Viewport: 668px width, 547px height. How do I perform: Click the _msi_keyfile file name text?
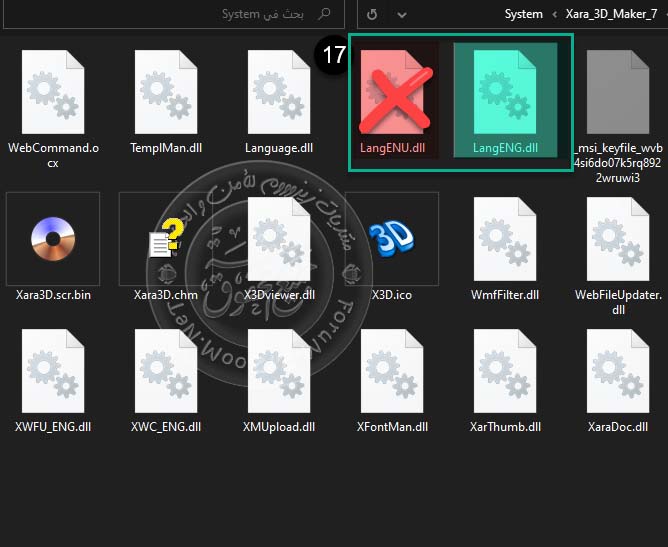(x=618, y=162)
